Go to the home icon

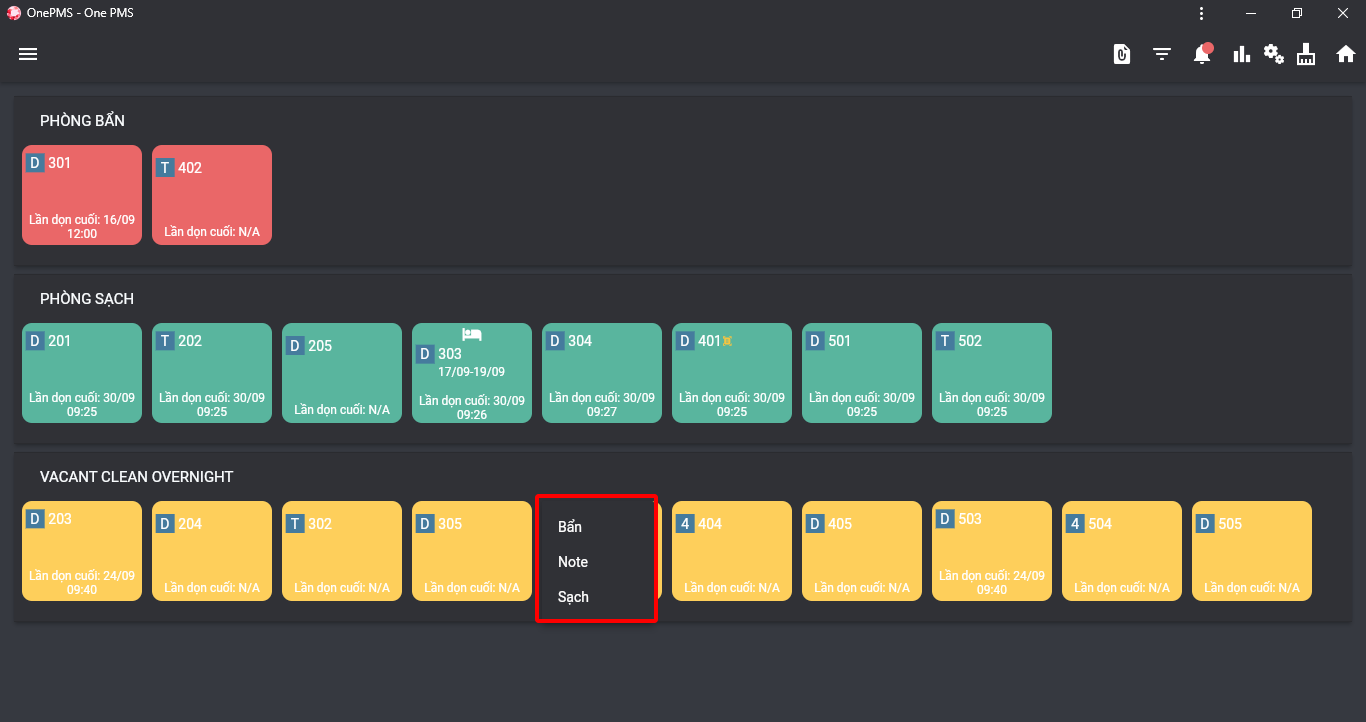point(1346,54)
